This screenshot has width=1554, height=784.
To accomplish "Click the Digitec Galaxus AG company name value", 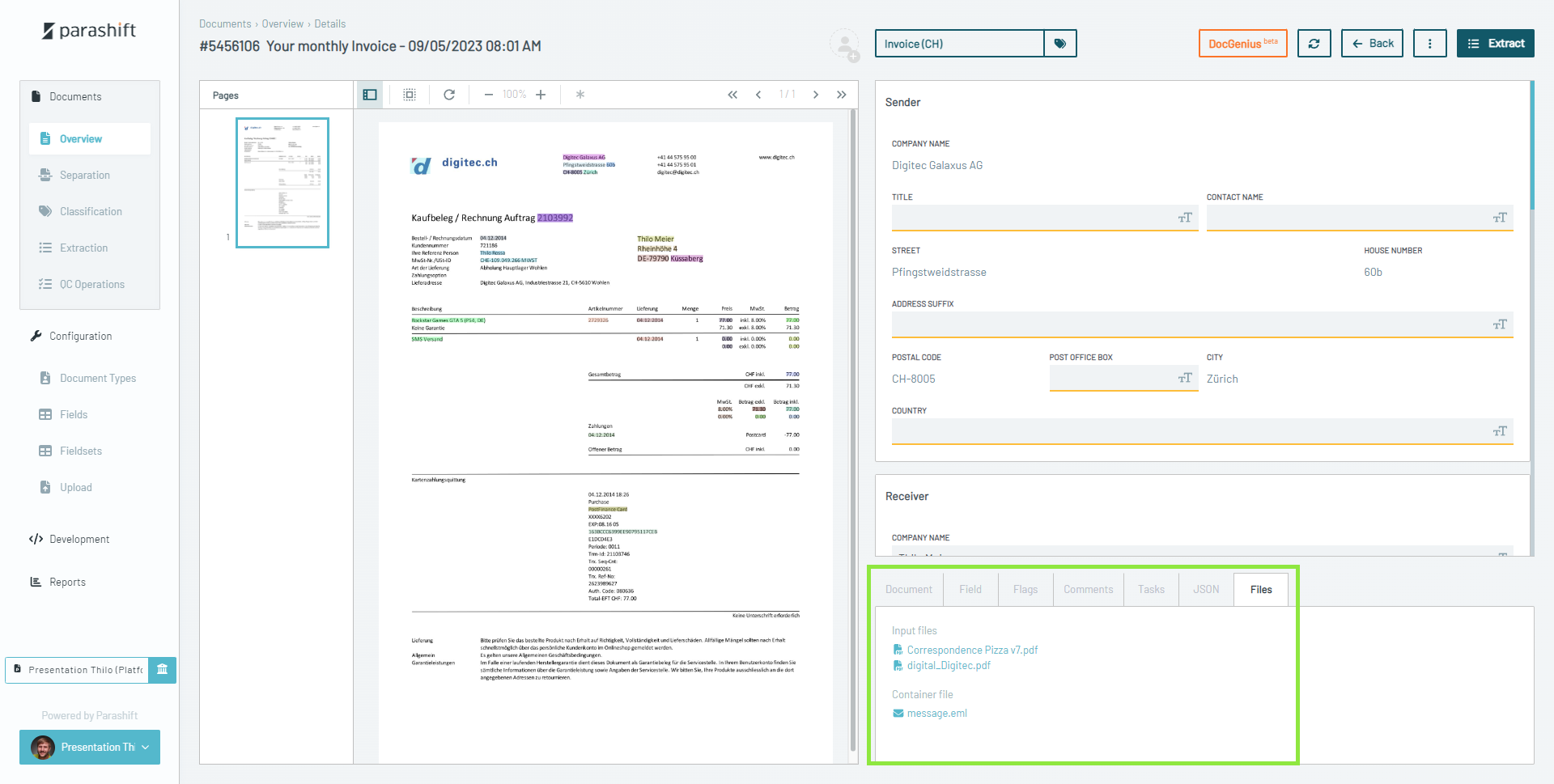I will click(937, 165).
